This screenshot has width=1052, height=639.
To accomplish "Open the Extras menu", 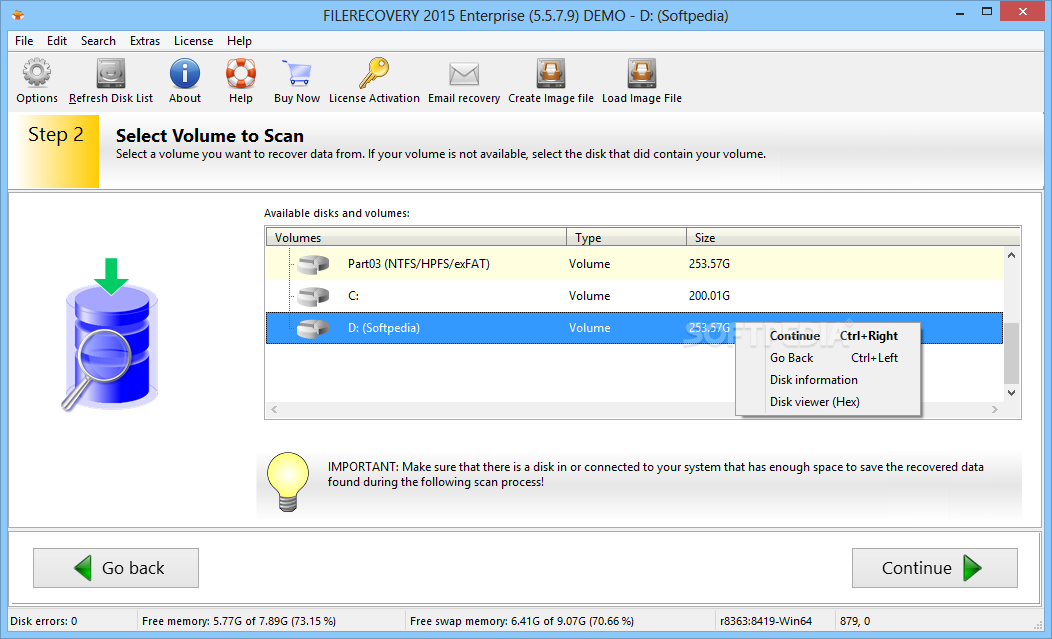I will pos(145,41).
